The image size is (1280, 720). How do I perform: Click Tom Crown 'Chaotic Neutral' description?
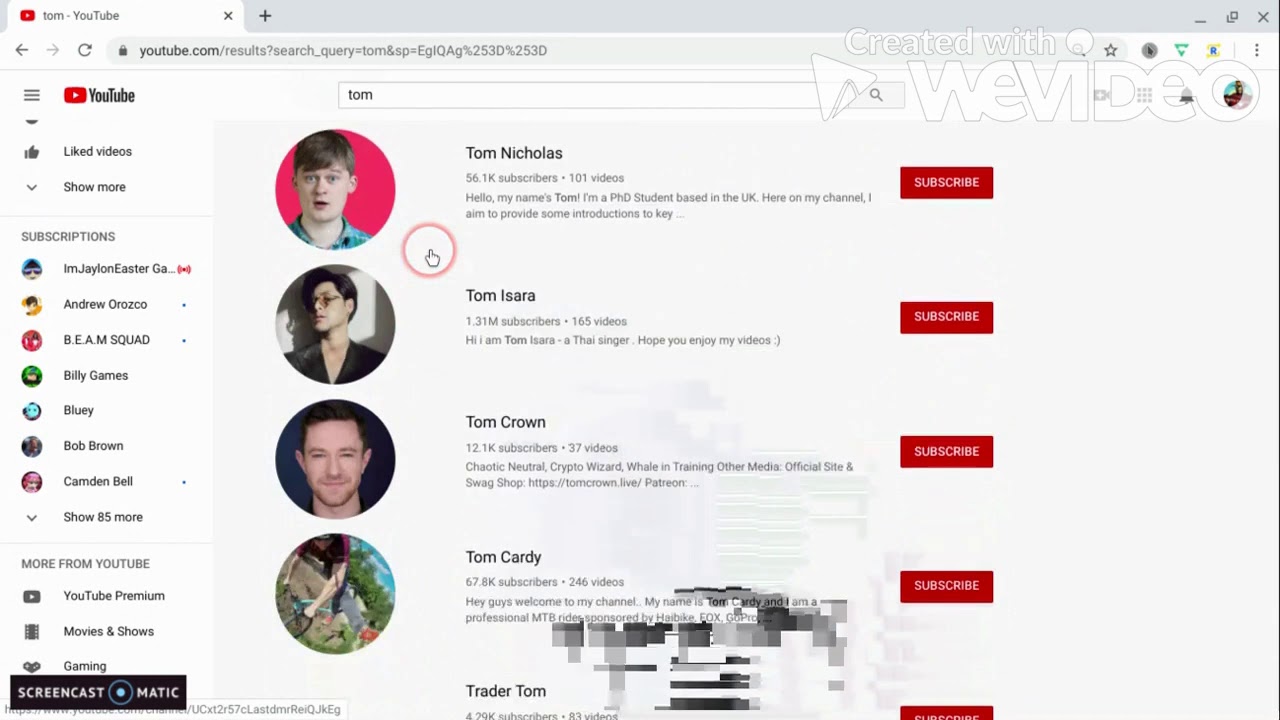659,475
